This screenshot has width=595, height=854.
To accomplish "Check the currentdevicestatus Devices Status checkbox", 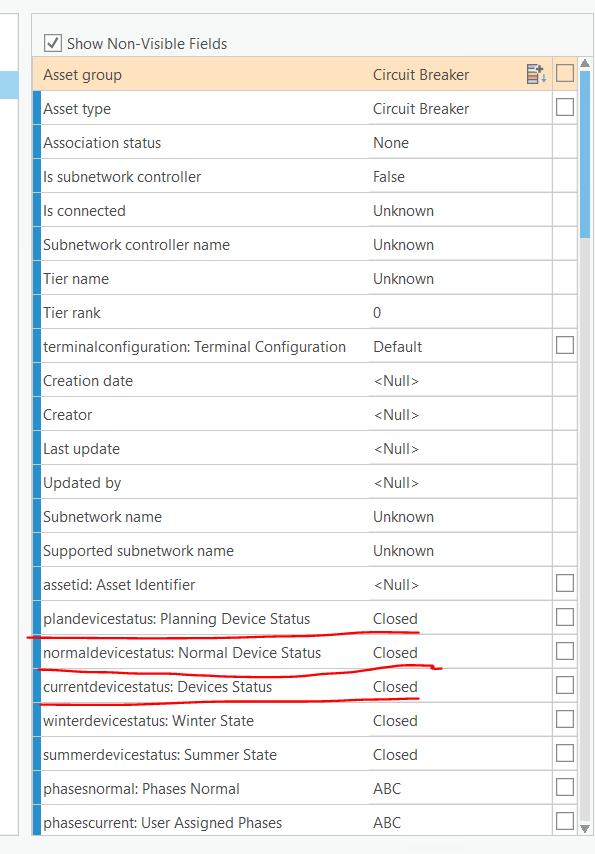I will coord(565,685).
